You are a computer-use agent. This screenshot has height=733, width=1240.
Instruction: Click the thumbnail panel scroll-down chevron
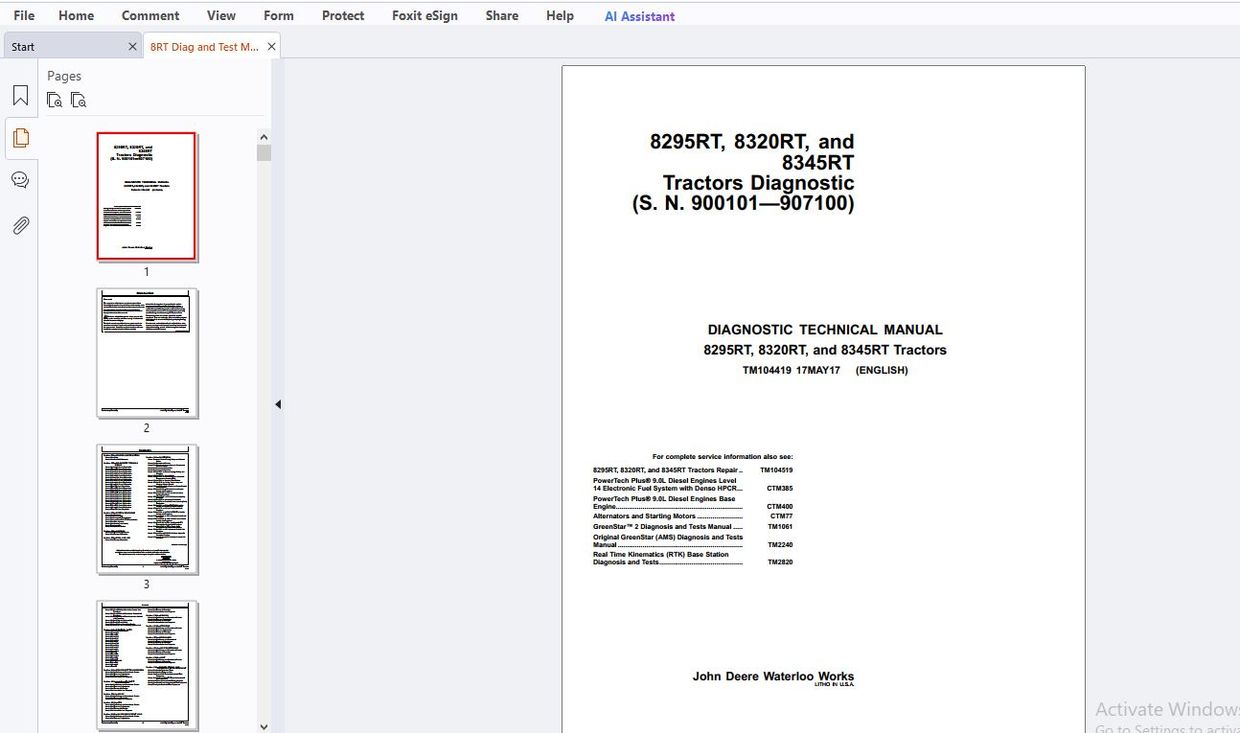pos(263,726)
